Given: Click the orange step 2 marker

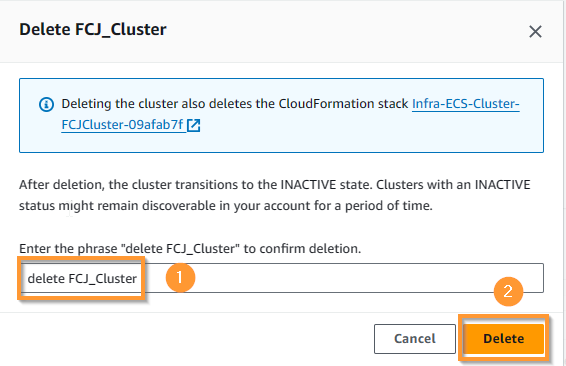Looking at the screenshot, I should (508, 291).
